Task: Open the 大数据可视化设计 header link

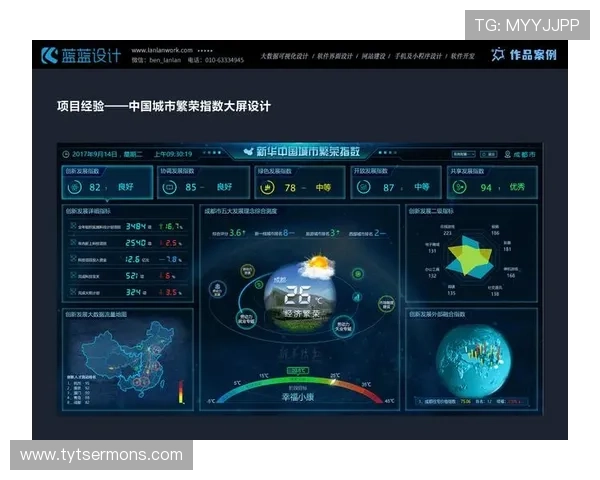Action: tap(284, 56)
